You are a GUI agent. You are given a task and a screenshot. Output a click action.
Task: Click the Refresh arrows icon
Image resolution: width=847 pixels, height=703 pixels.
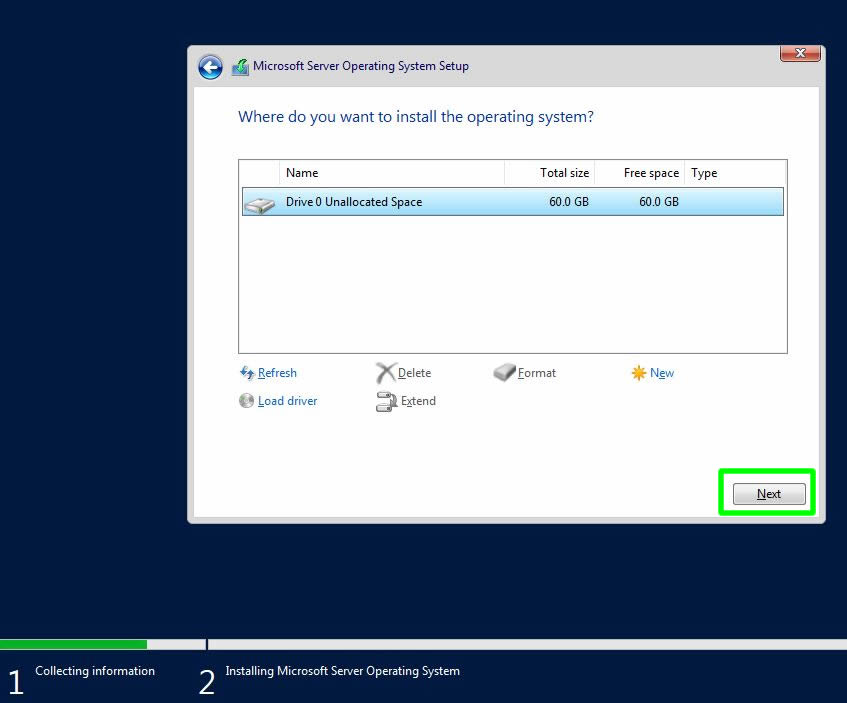(x=247, y=373)
